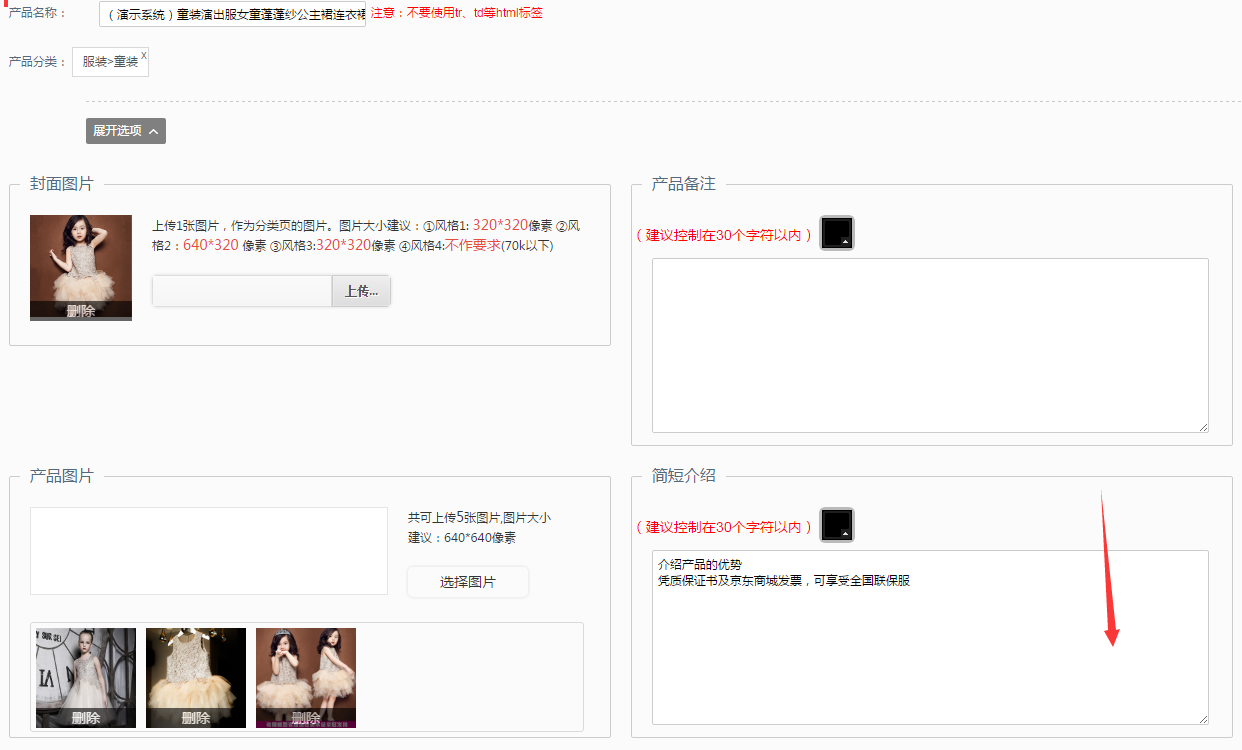Screen dimensions: 1242x750
Task: Click the text 介绍产品的优势
Action: click(700, 564)
